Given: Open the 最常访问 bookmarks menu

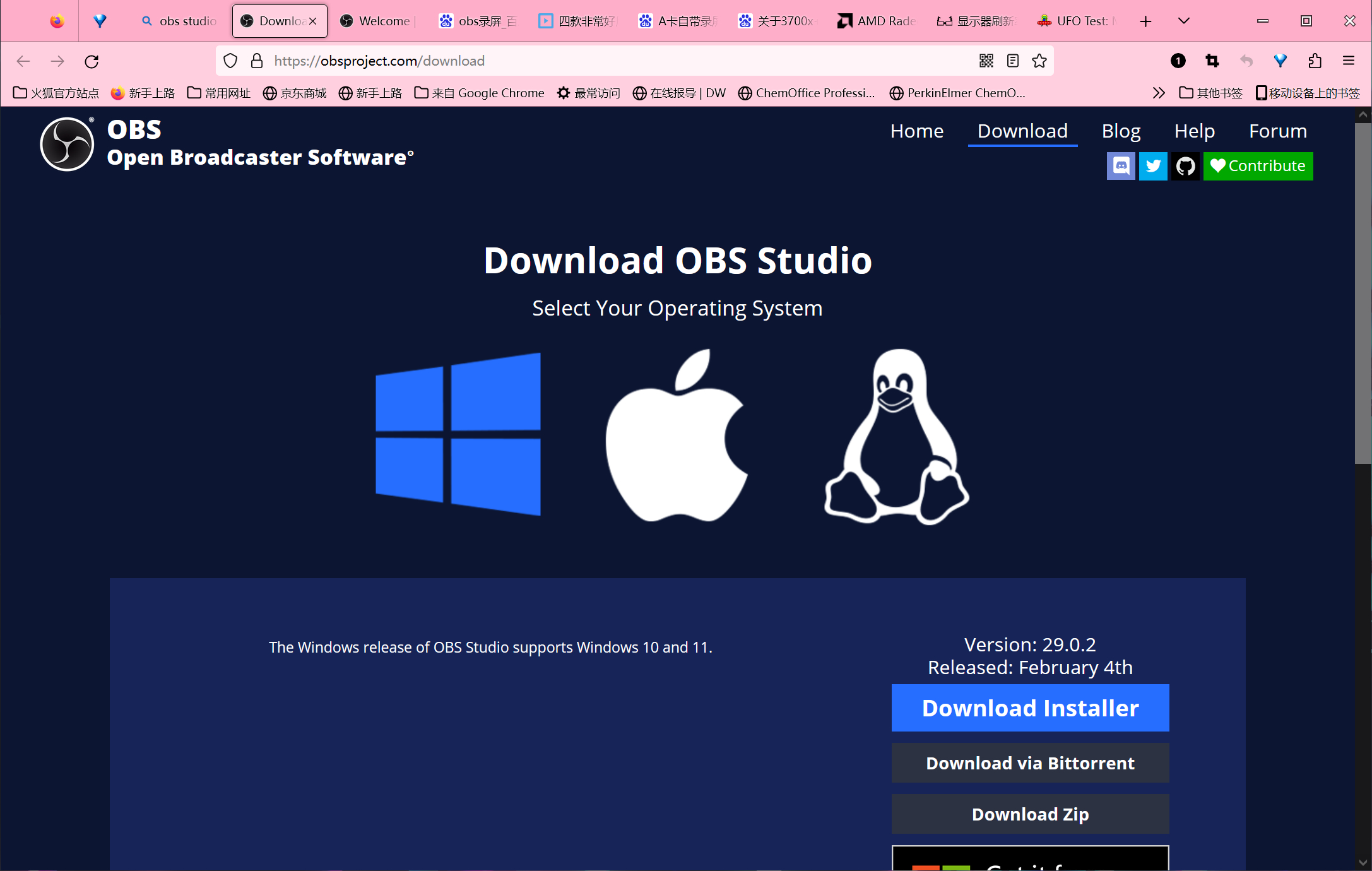Looking at the screenshot, I should (x=589, y=93).
